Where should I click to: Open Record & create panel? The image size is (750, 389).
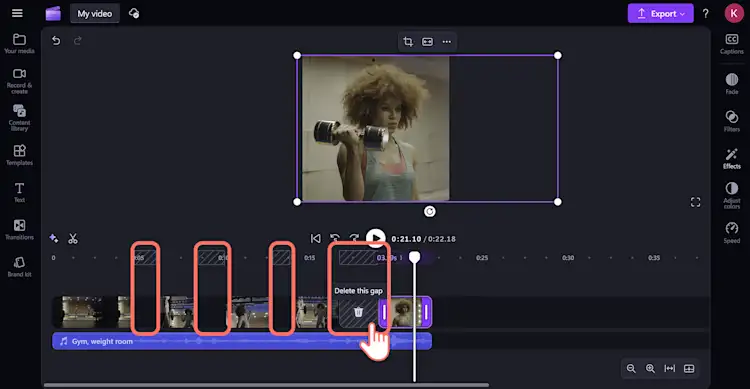click(x=19, y=81)
